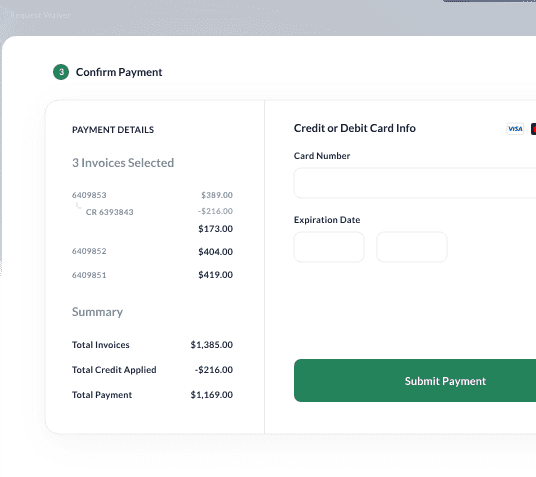Click the faded Request Waiver link
The height and width of the screenshot is (477, 536).
click(x=41, y=15)
